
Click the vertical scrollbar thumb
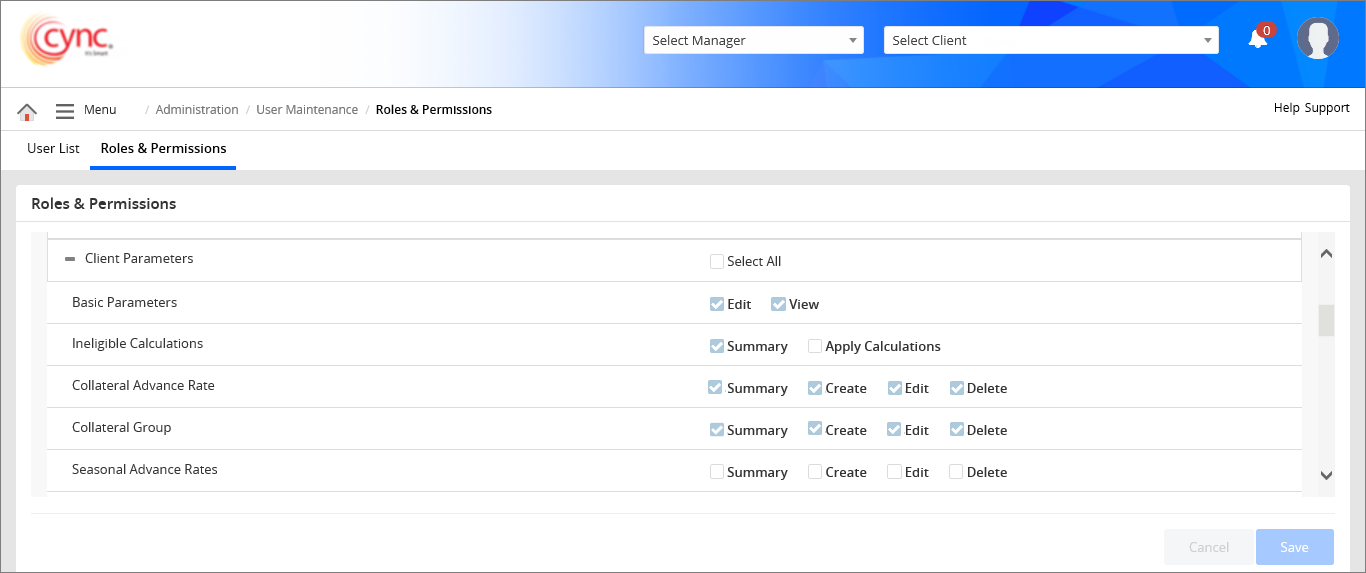(1326, 320)
